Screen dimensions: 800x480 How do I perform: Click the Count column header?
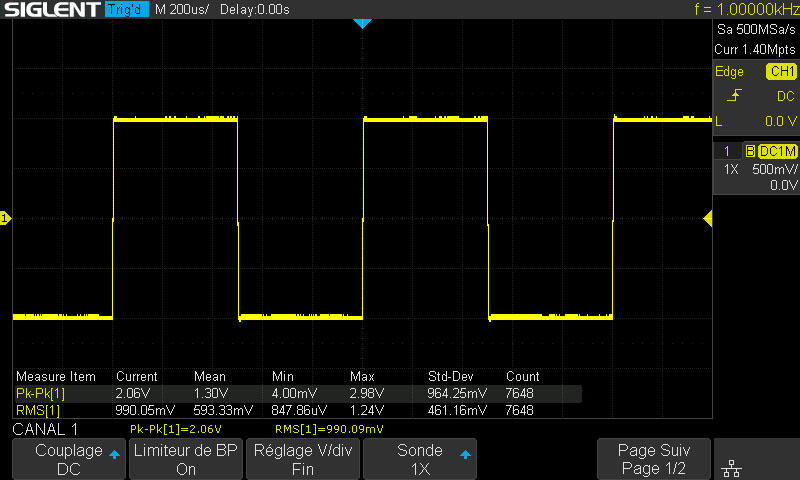[522, 376]
